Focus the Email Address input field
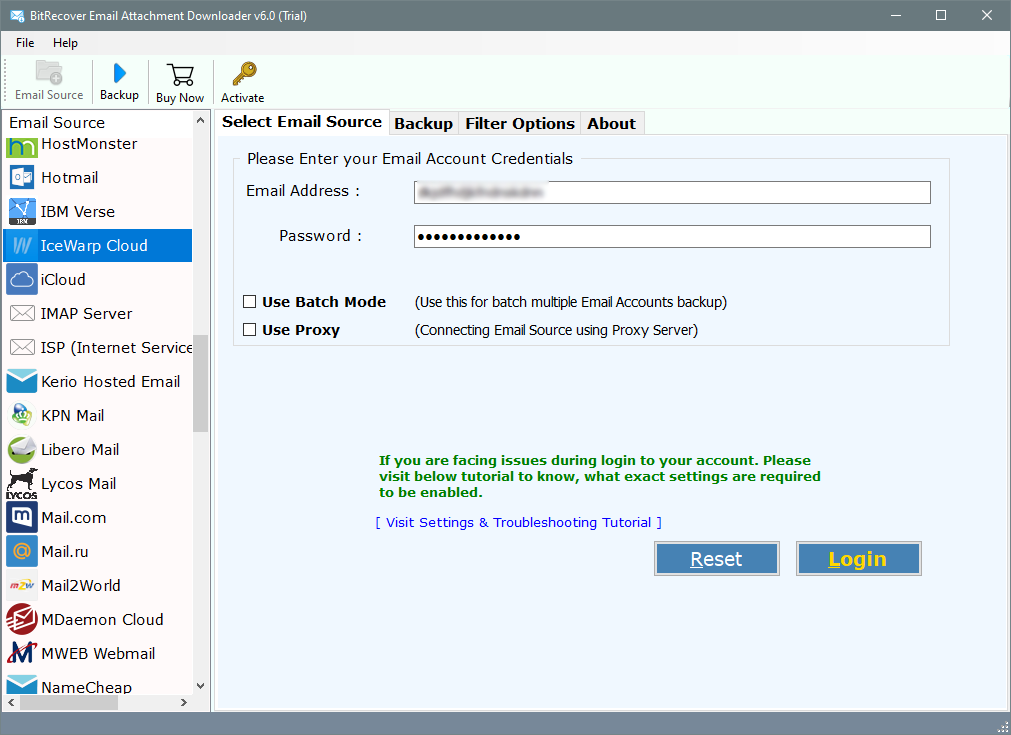This screenshot has height=735, width=1011. point(672,192)
